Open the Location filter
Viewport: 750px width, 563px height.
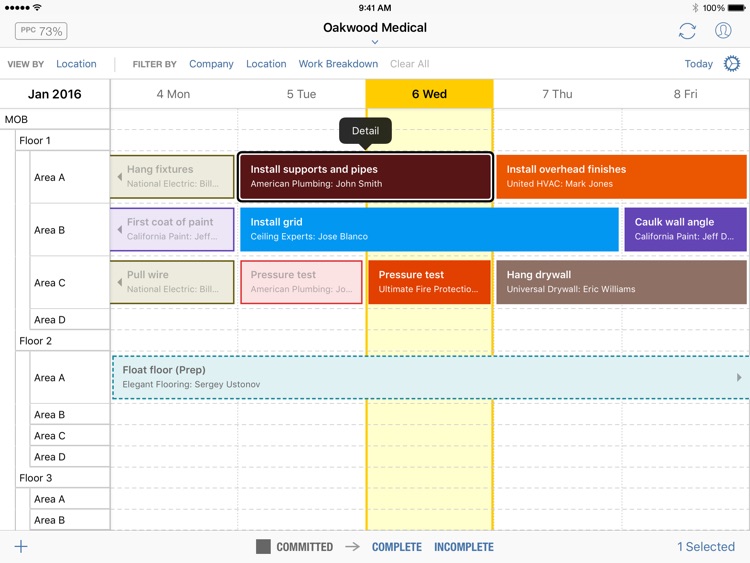[266, 64]
